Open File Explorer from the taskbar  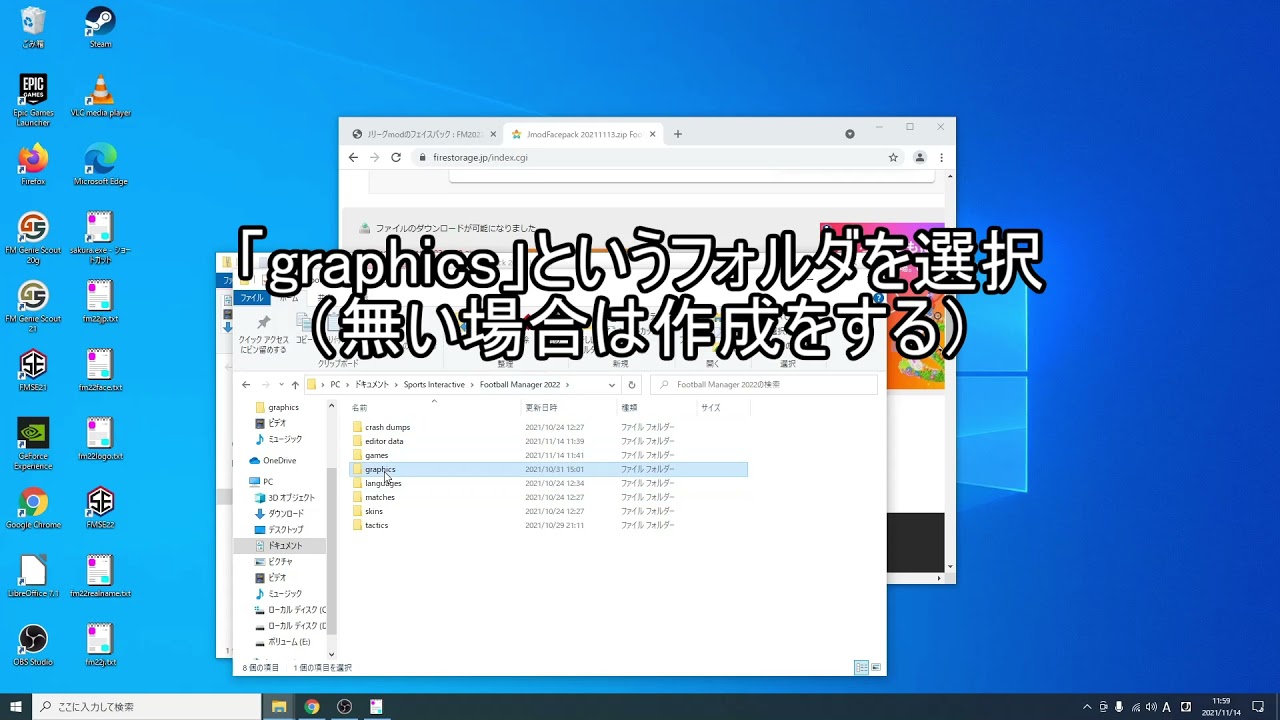coord(279,706)
